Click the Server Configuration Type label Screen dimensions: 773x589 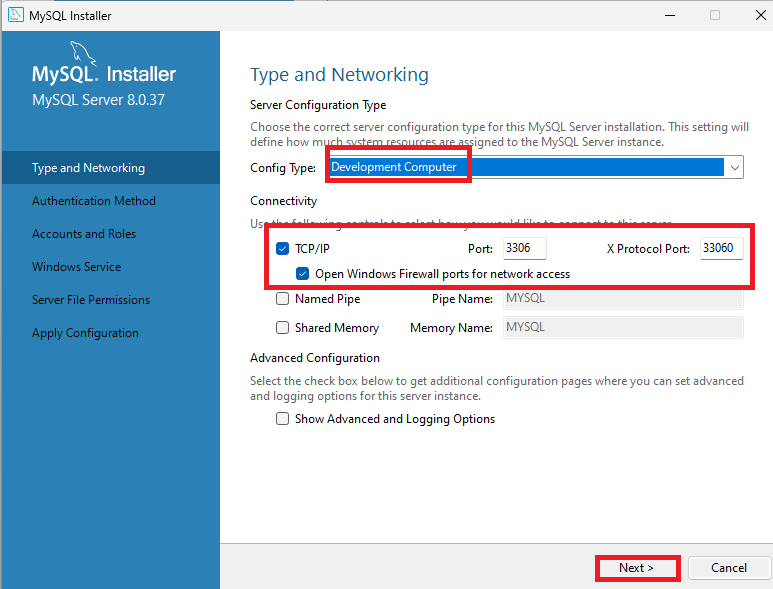(x=318, y=105)
